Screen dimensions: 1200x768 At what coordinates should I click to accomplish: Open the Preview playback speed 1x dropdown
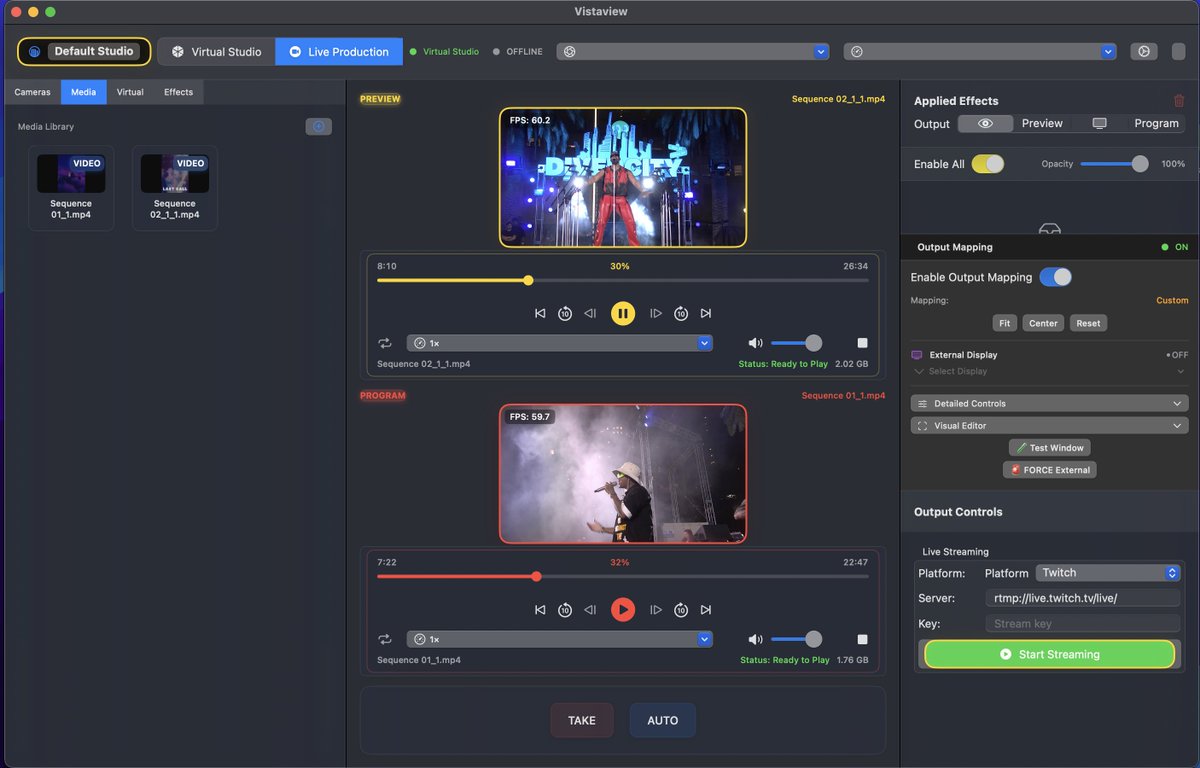[560, 343]
